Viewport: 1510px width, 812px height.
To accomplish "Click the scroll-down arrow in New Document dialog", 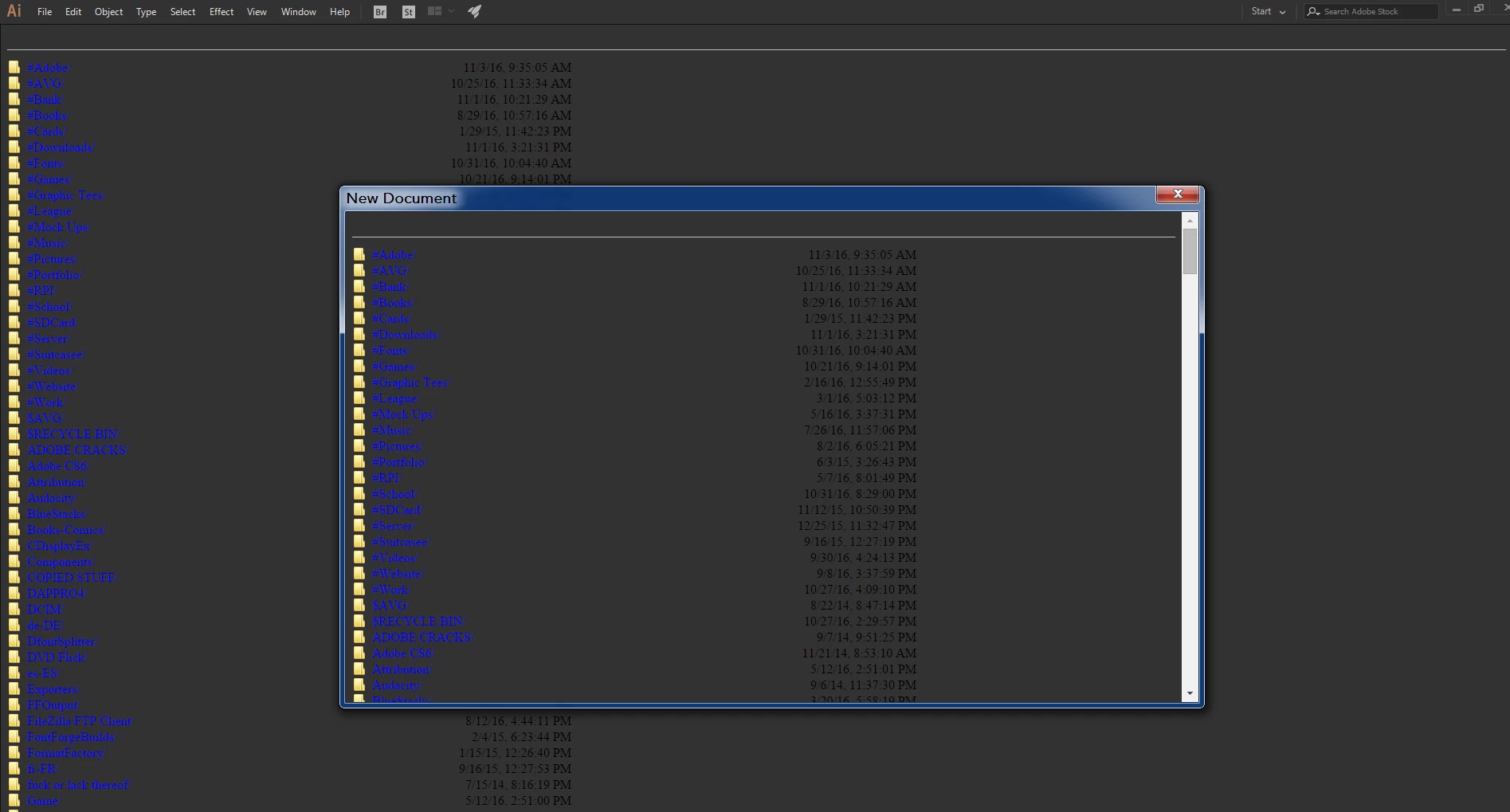I will 1190,694.
